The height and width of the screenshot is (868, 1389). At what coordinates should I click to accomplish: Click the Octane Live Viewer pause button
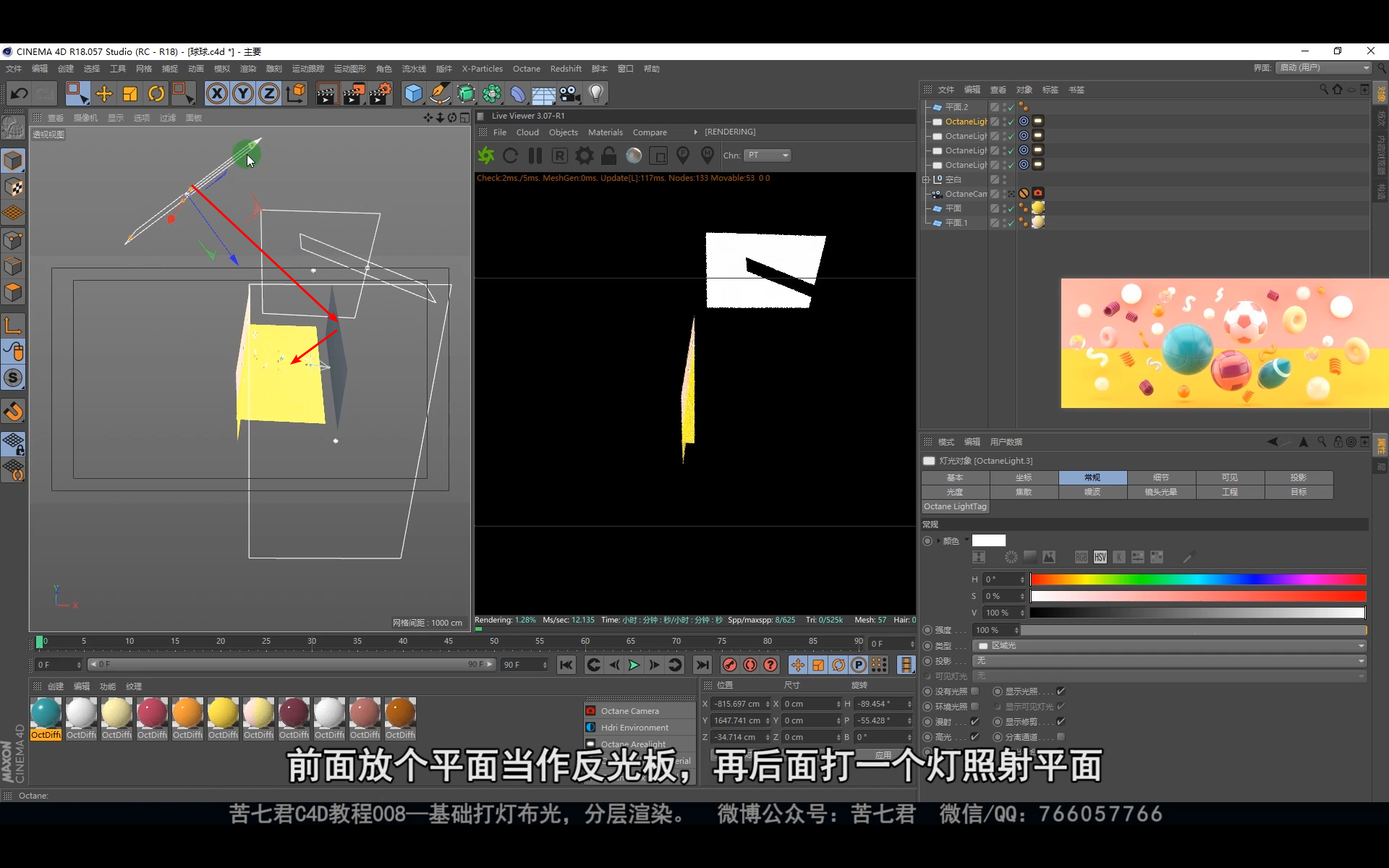[x=535, y=156]
